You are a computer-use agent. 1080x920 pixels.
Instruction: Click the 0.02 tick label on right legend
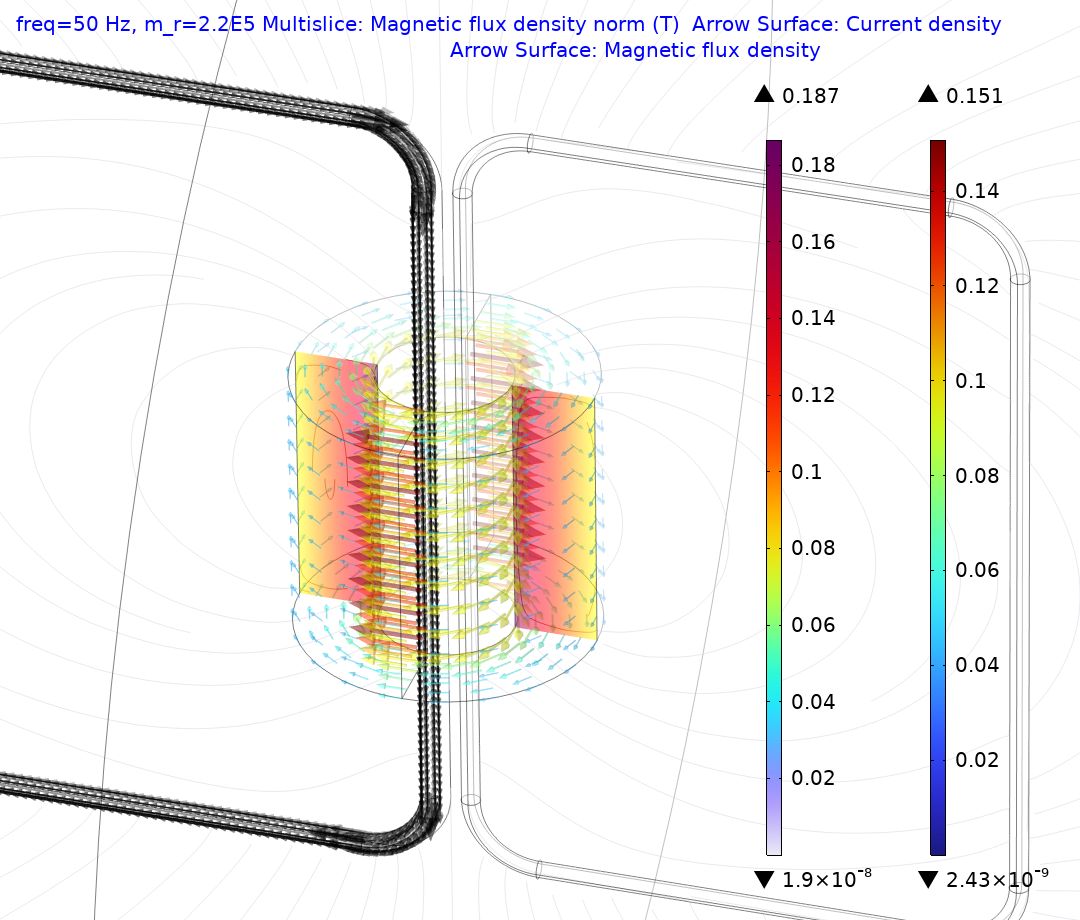pos(978,759)
